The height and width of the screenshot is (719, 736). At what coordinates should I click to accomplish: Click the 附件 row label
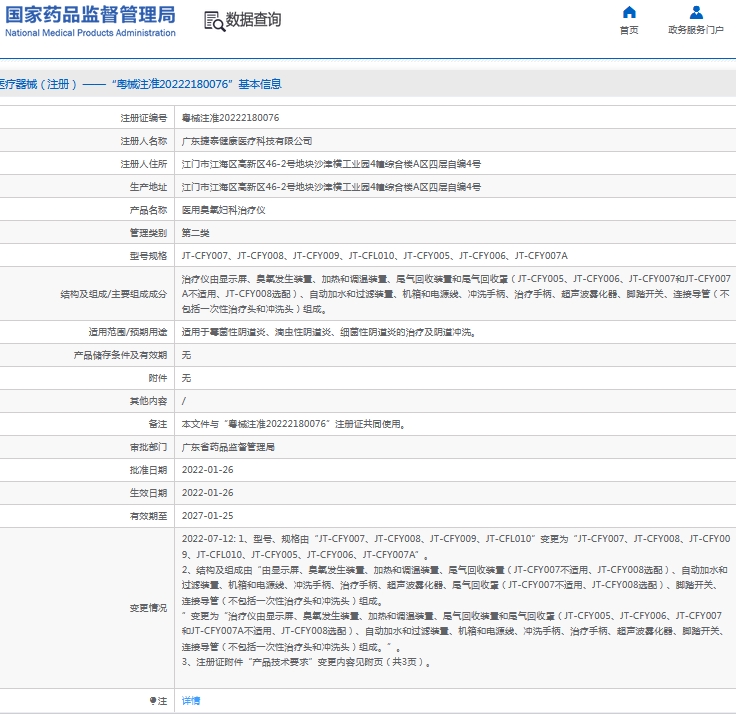point(158,378)
